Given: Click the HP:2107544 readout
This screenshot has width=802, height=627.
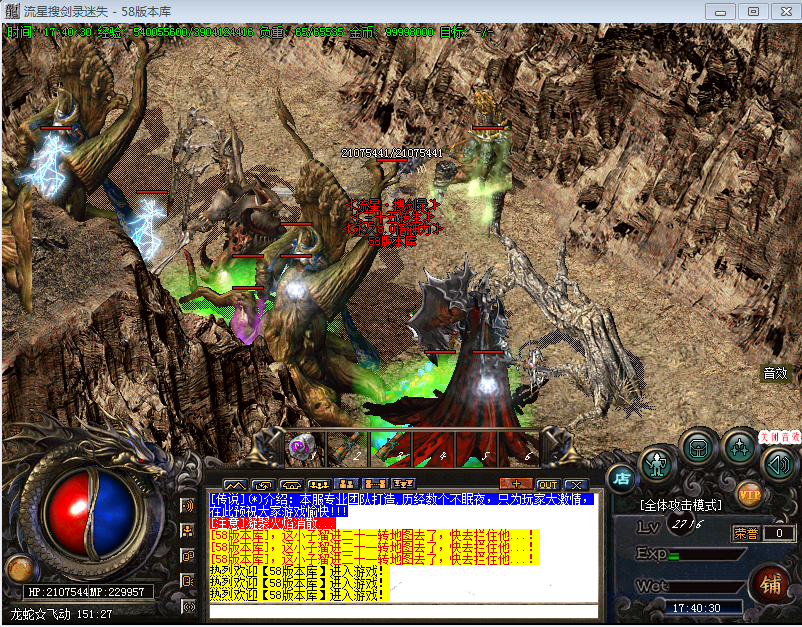Looking at the screenshot, I should (59, 592).
